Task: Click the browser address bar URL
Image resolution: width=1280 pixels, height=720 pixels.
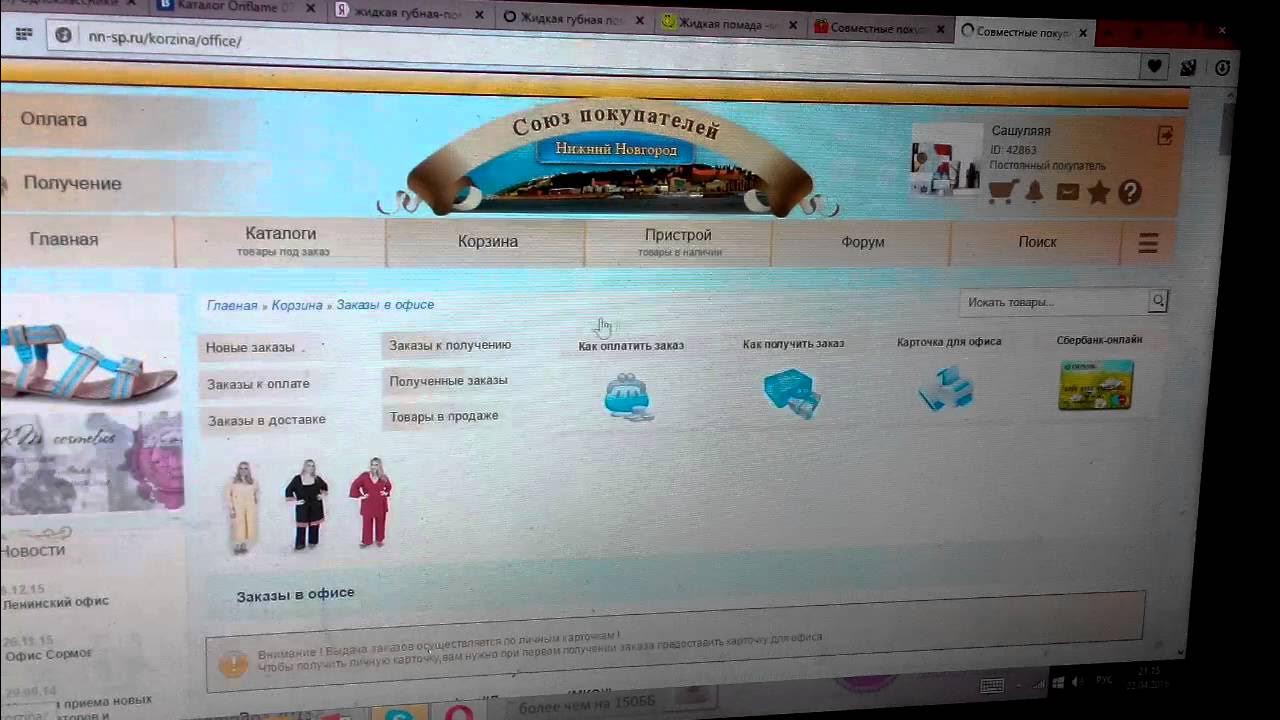Action: 165,40
